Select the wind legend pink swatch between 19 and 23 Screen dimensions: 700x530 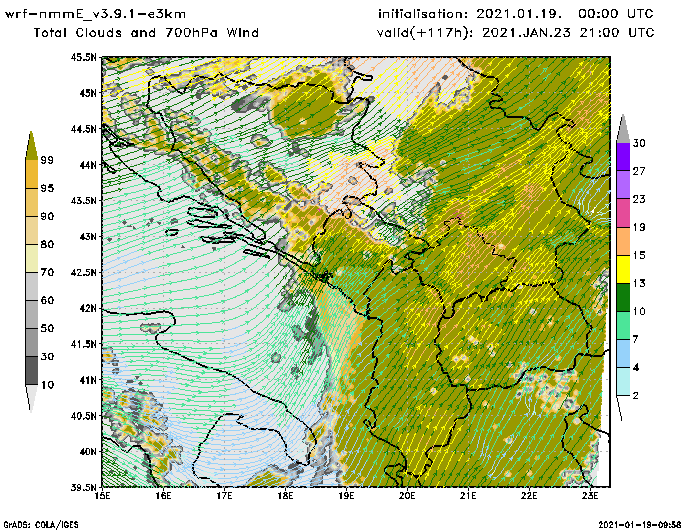click(623, 213)
